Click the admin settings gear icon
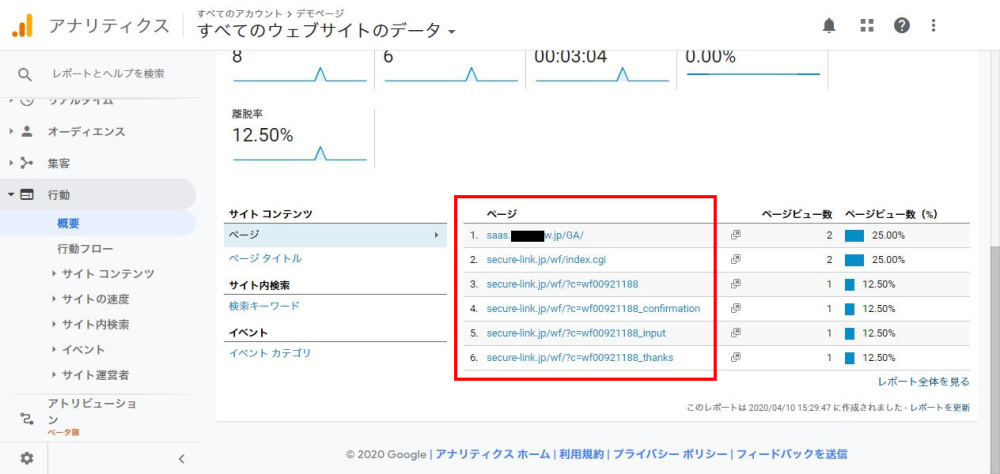The height and width of the screenshot is (474, 1000). click(27, 458)
